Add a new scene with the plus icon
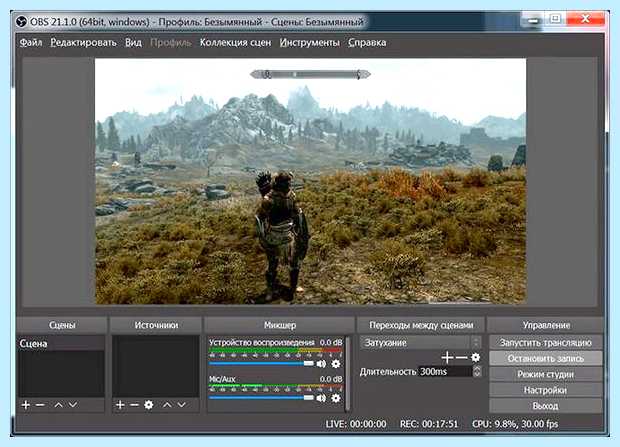The width and height of the screenshot is (620, 447). click(26, 405)
